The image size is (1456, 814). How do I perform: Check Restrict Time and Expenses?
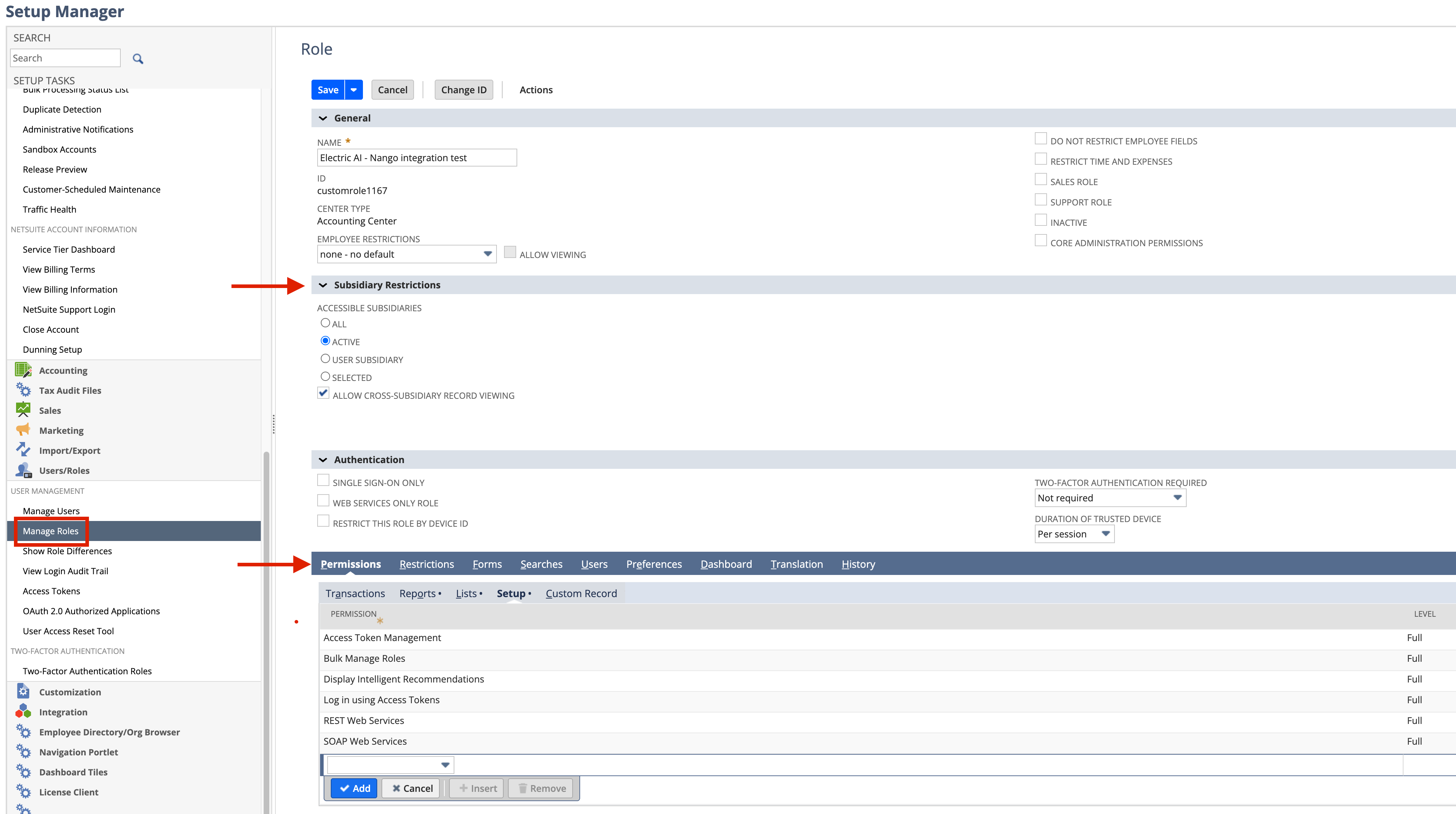(x=1041, y=159)
